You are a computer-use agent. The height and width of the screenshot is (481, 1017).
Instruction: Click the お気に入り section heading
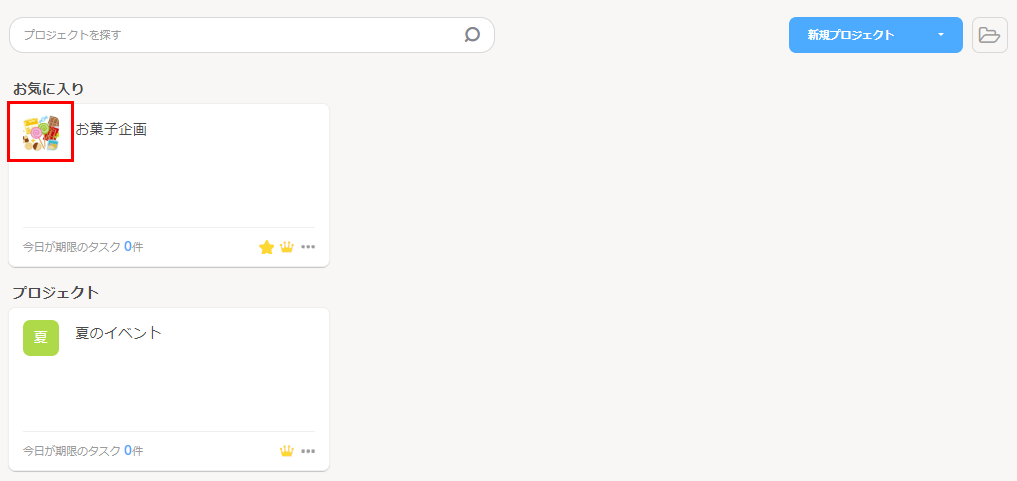click(48, 89)
